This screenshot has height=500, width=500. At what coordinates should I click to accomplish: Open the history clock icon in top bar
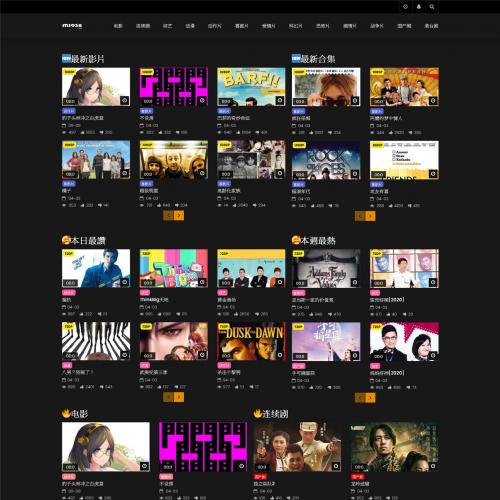pyautogui.click(x=405, y=7)
